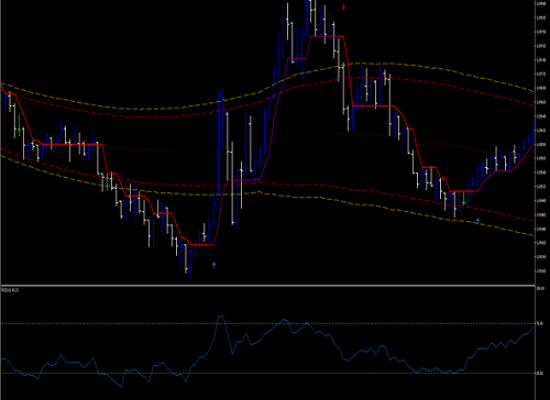Select the green marker bar near the right-side low
This screenshot has height=400, width=550.
coord(464,199)
